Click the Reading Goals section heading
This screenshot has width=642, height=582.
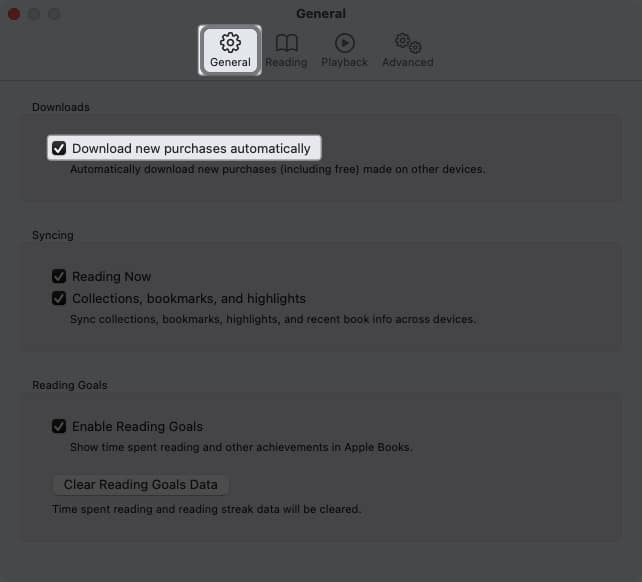[x=70, y=385]
